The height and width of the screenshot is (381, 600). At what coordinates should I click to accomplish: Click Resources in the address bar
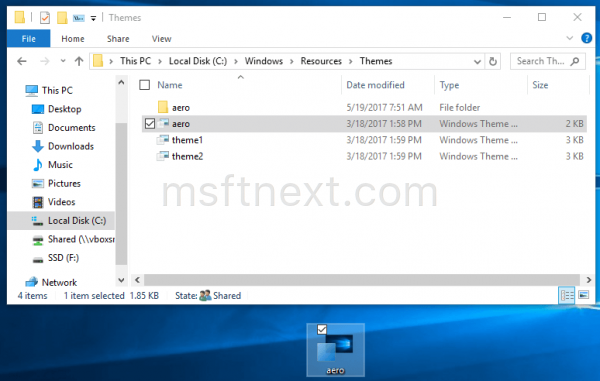pos(321,61)
